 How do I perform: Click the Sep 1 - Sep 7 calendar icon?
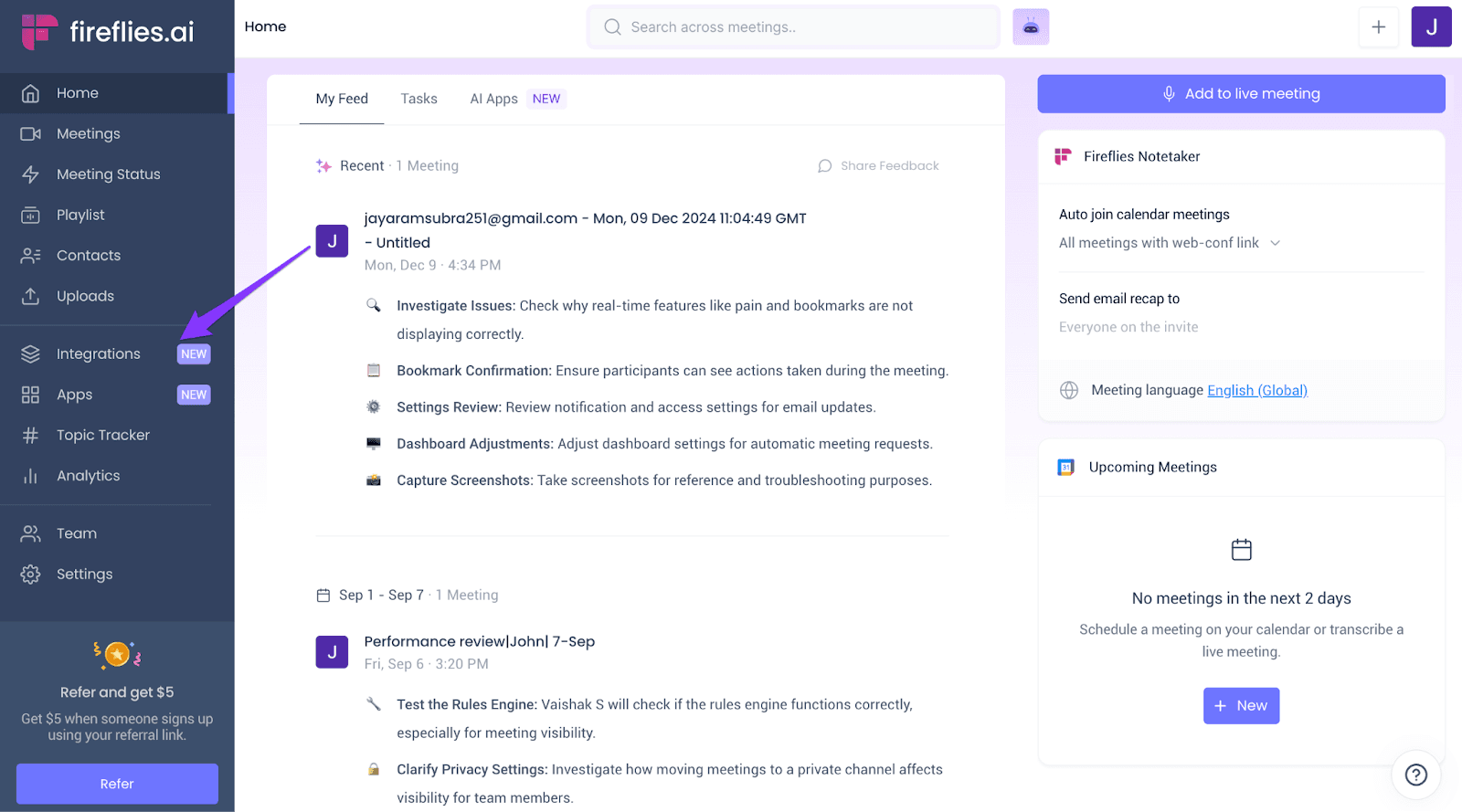click(x=323, y=596)
